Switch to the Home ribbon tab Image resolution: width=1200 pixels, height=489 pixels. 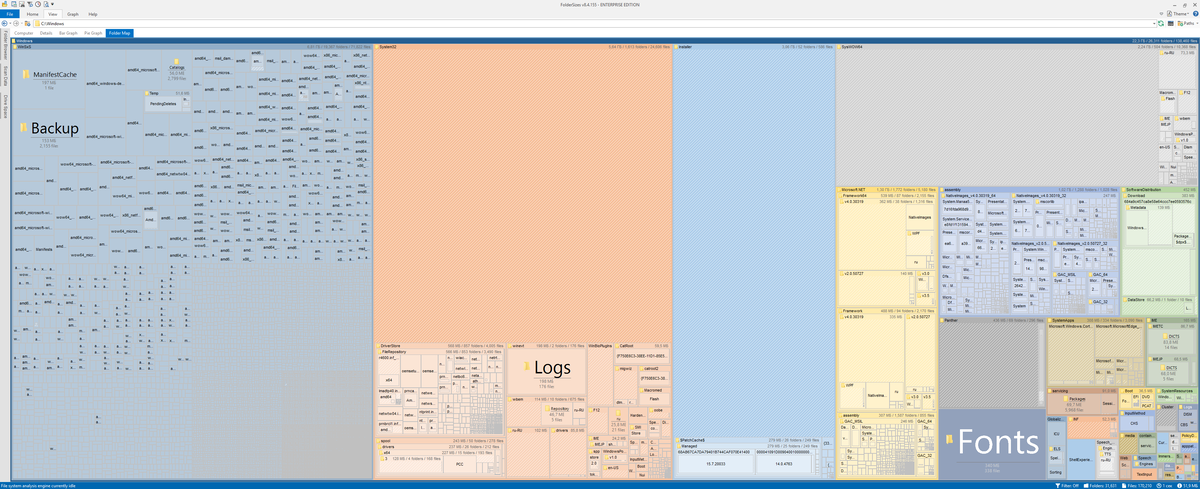pyautogui.click(x=32, y=14)
